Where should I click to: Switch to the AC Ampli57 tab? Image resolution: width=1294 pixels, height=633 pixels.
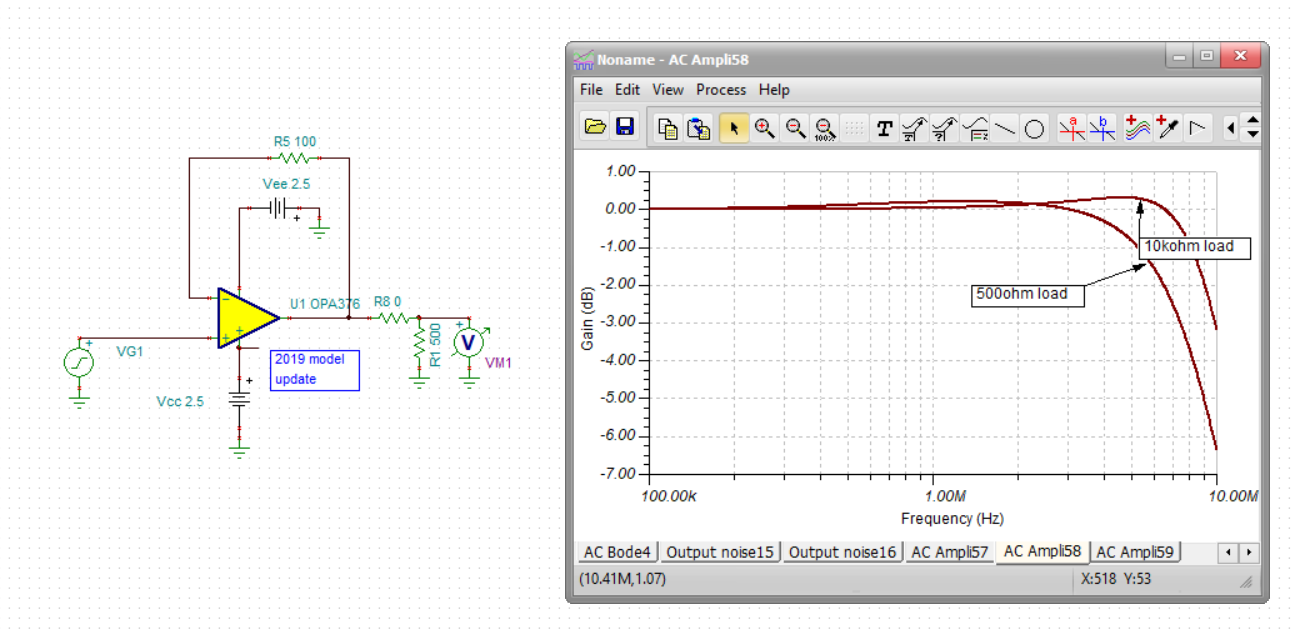pyautogui.click(x=950, y=552)
